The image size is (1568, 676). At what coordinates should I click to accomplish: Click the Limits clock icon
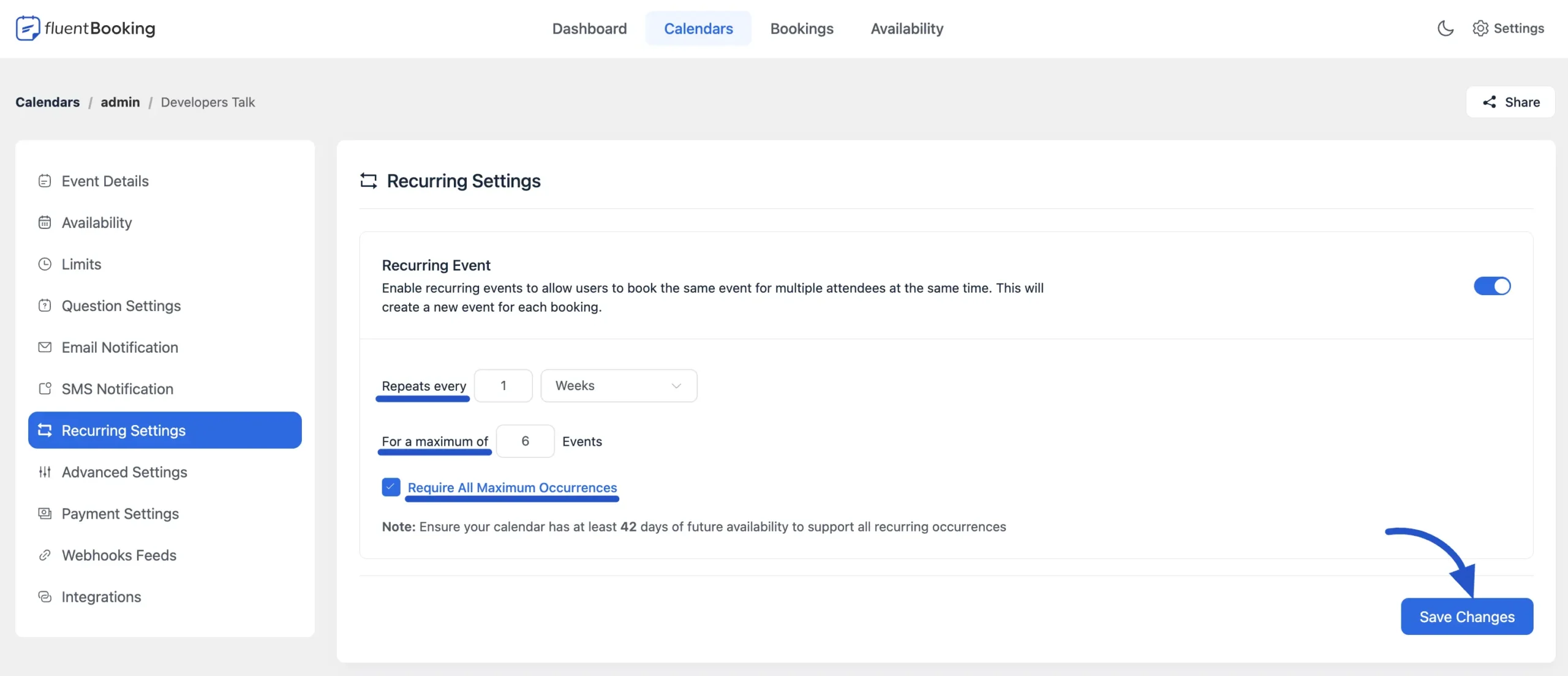coord(45,264)
